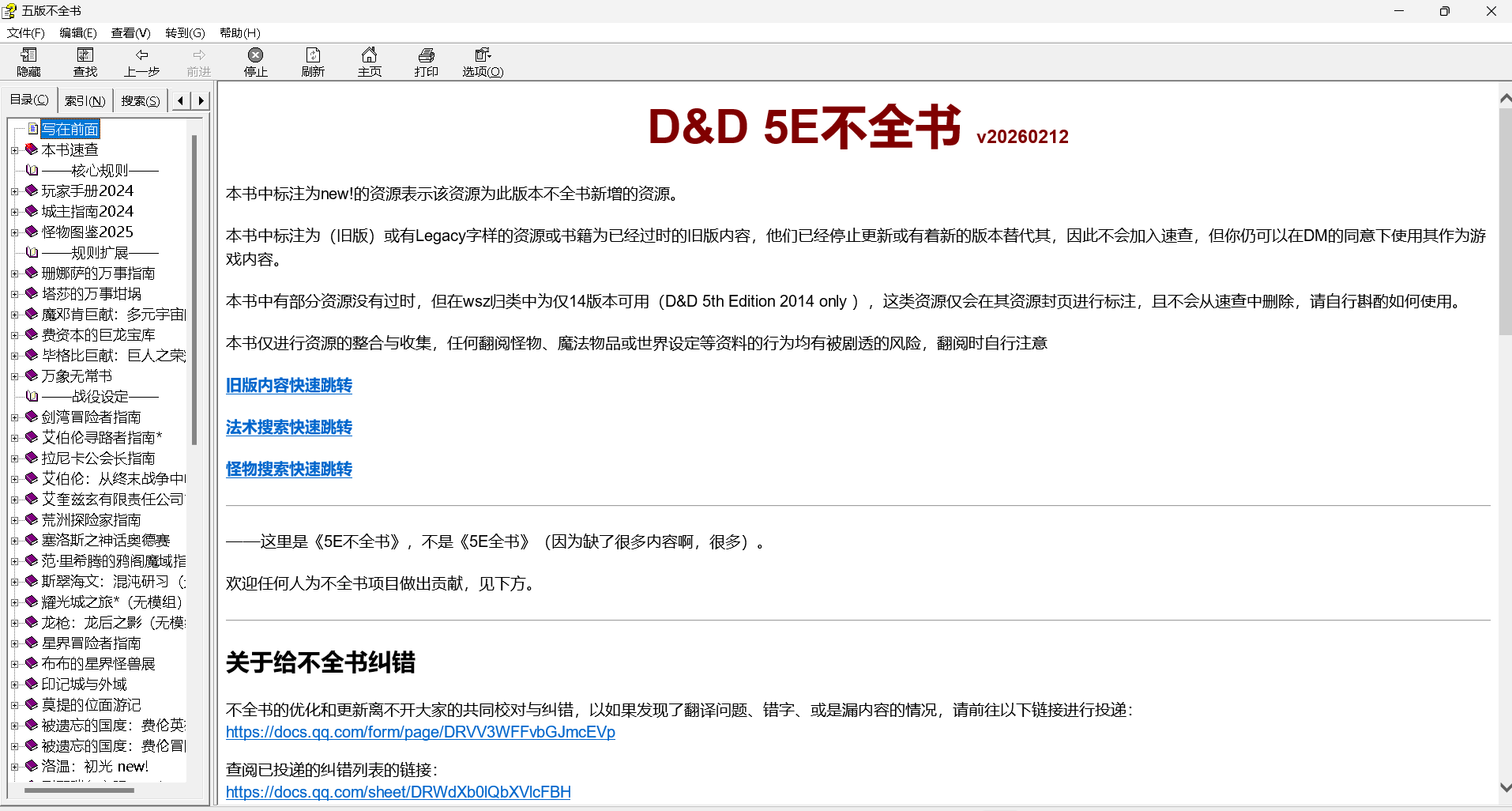Viewport: 1512px width, 811px height.
Task: Click the tab strip scroll-right arrow
Action: point(201,100)
